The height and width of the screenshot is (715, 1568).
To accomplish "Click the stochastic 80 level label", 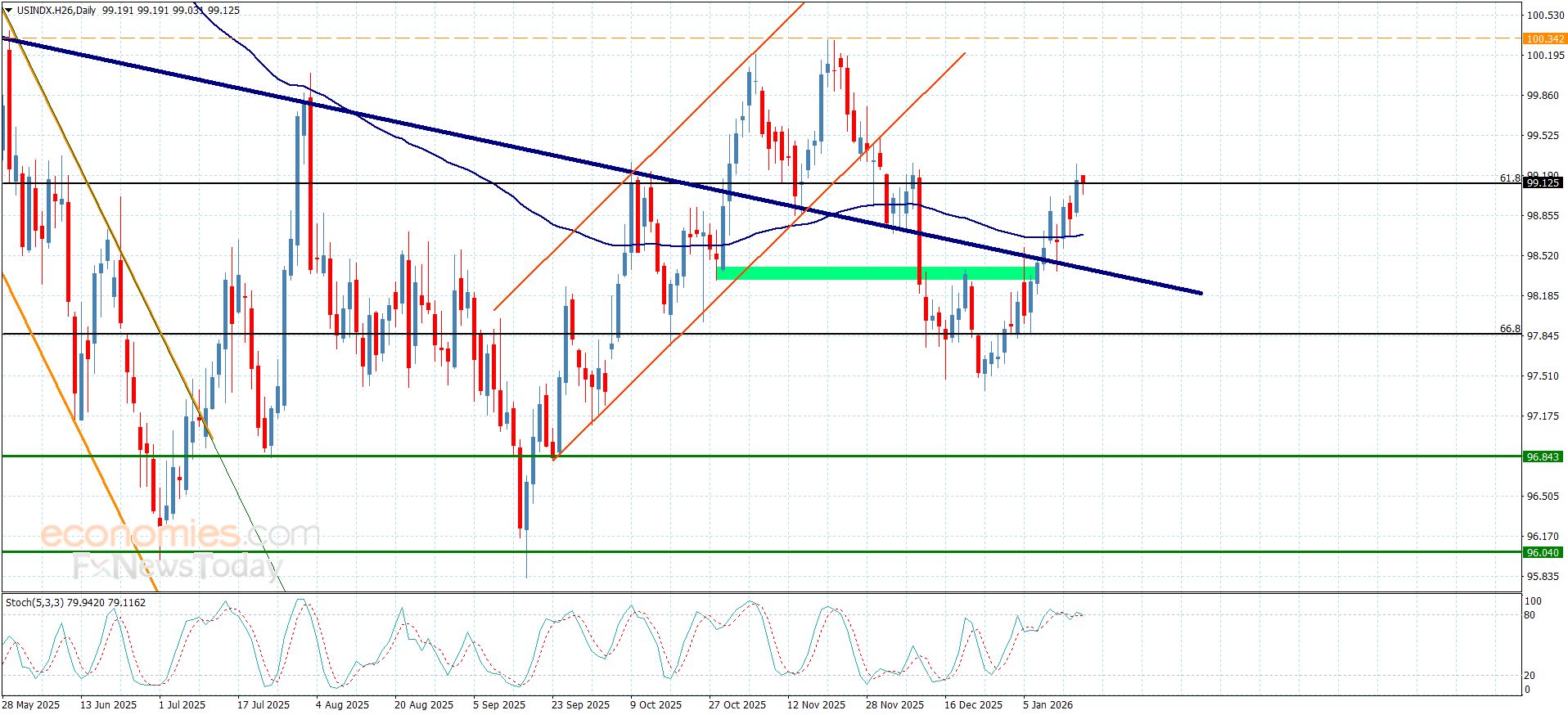I will click(x=1530, y=615).
